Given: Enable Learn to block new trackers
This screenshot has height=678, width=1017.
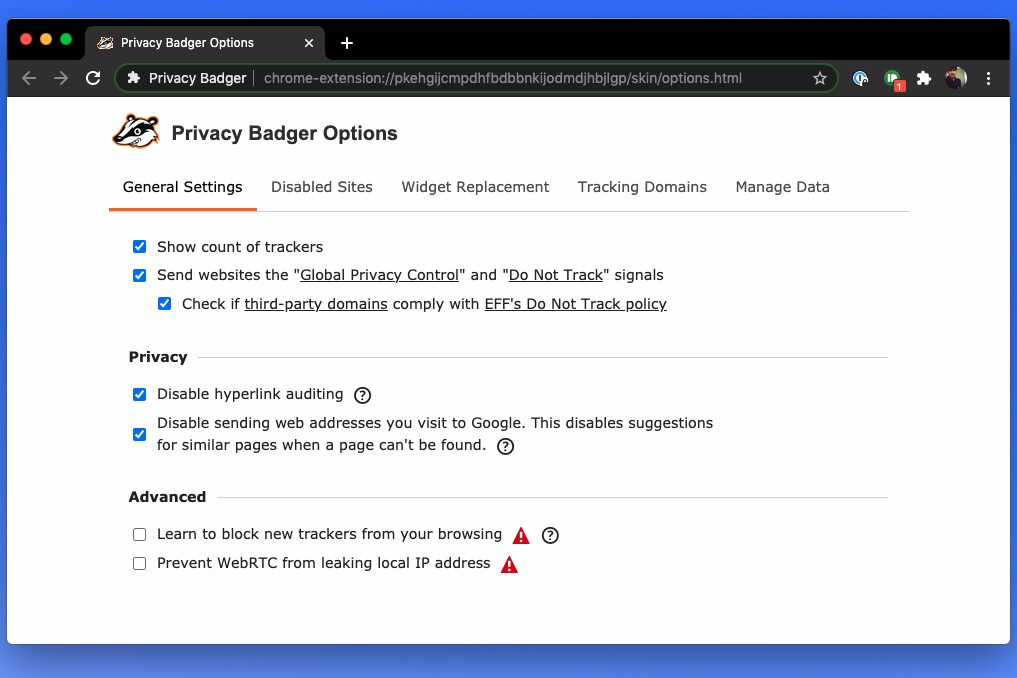Looking at the screenshot, I should click(139, 535).
